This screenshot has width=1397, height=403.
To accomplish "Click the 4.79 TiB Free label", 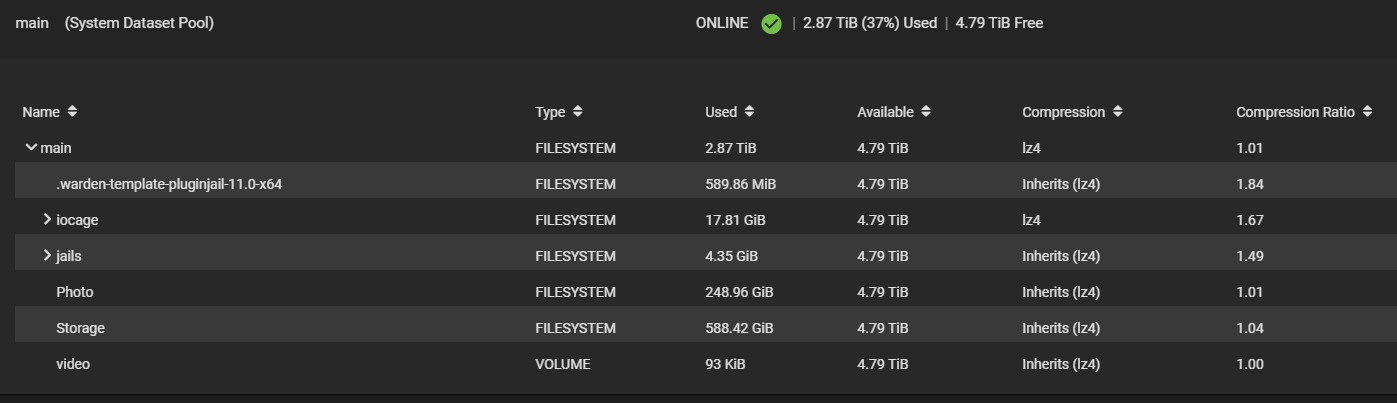I will click(x=999, y=23).
